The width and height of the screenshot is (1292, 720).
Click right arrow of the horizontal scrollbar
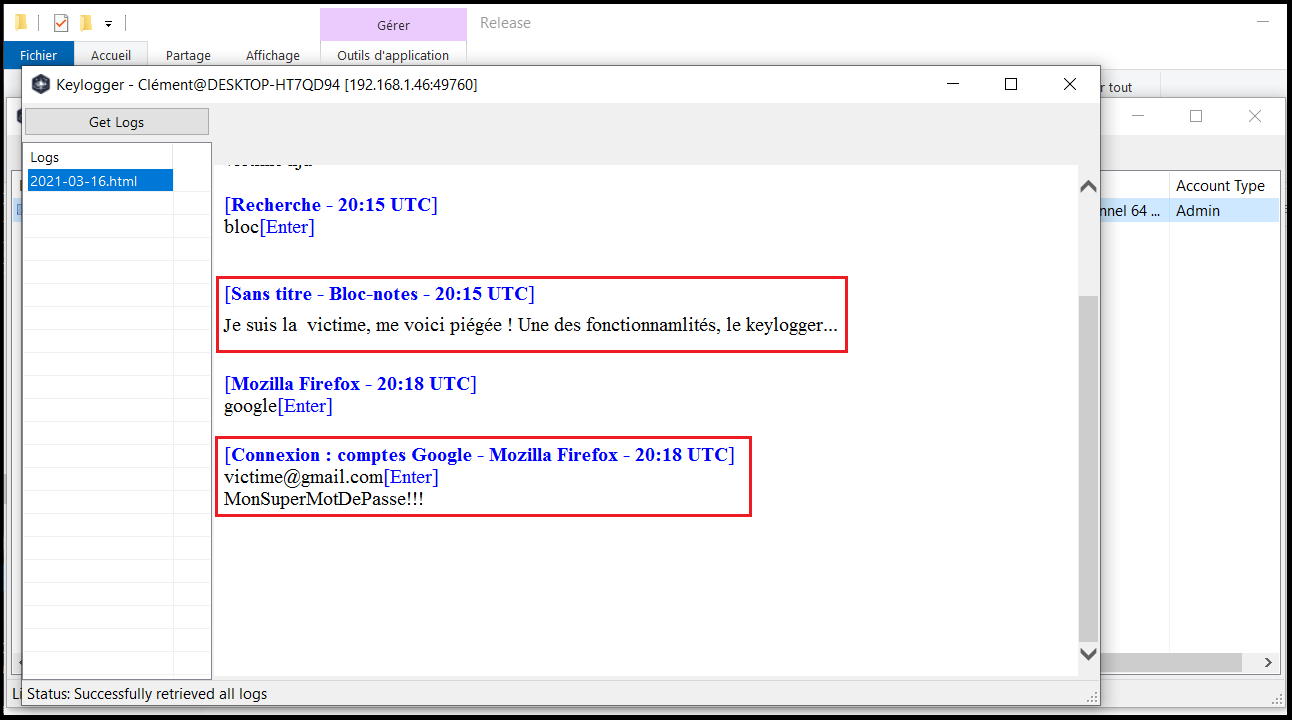point(1268,663)
